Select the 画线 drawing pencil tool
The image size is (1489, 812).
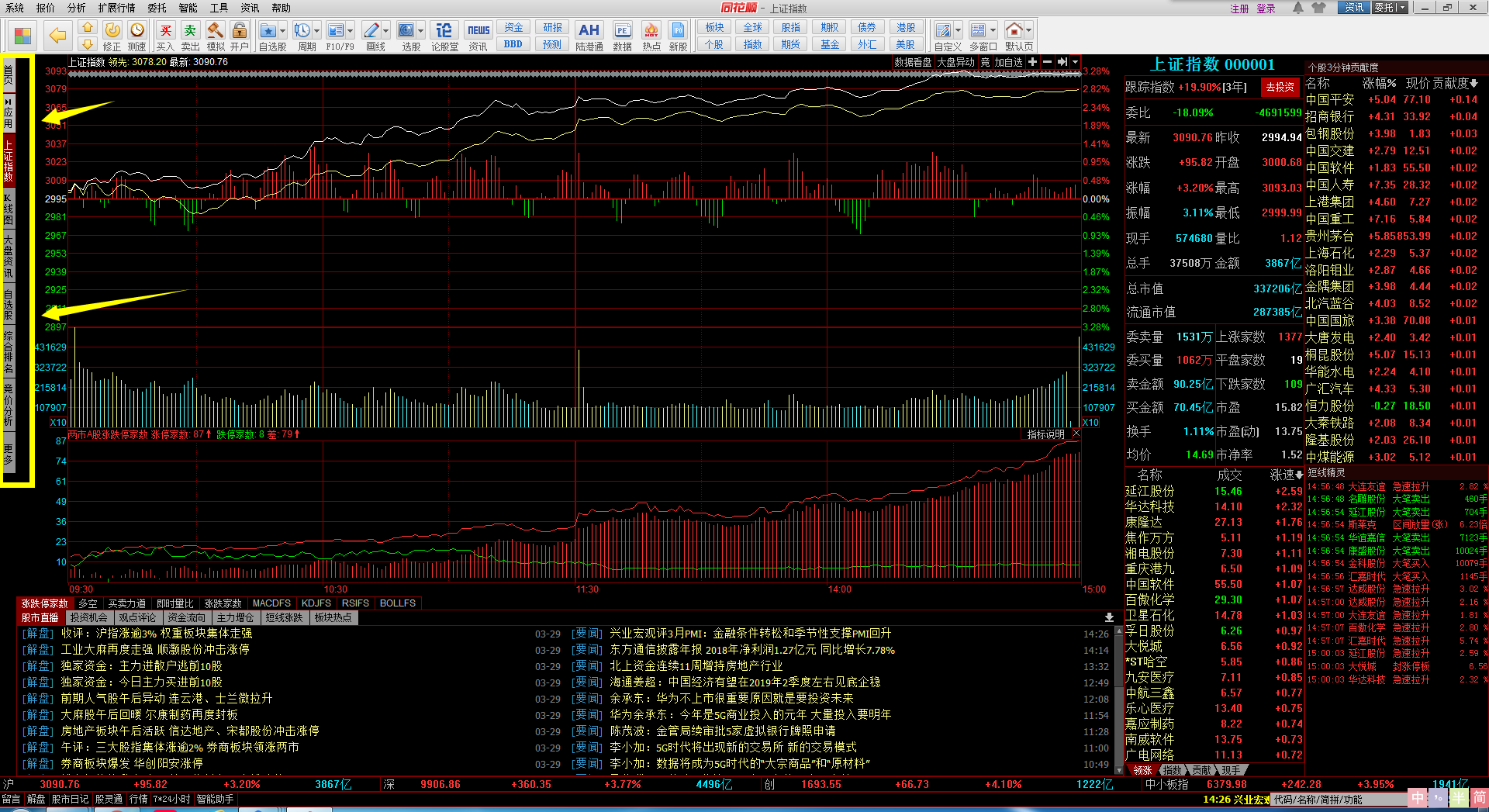pos(371,30)
